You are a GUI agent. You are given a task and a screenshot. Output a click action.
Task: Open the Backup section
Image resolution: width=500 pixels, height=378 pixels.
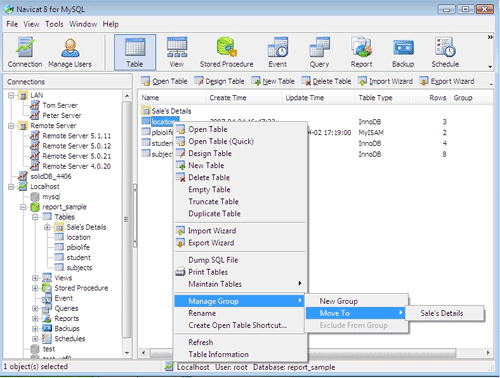(x=403, y=52)
